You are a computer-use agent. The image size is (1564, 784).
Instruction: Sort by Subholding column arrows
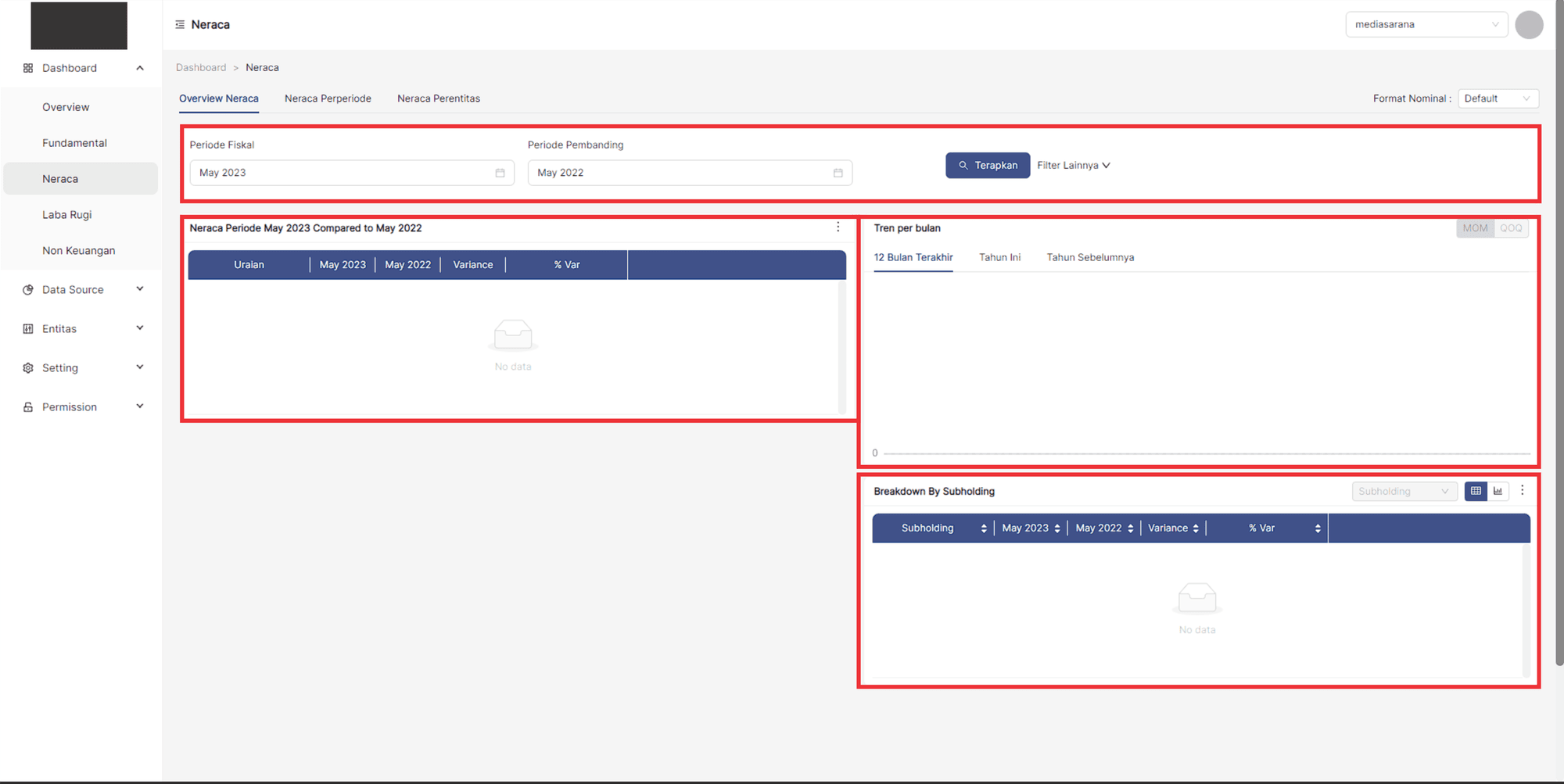coord(983,528)
